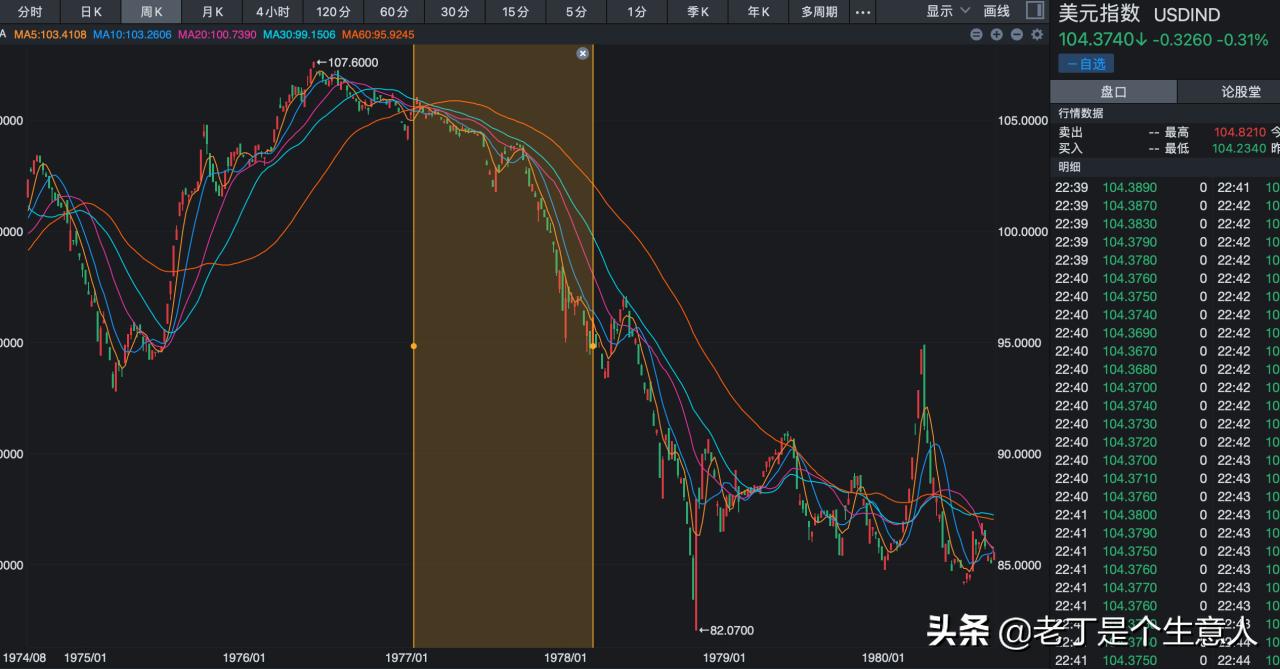Select the 盘口 order book tab

pyautogui.click(x=1113, y=91)
